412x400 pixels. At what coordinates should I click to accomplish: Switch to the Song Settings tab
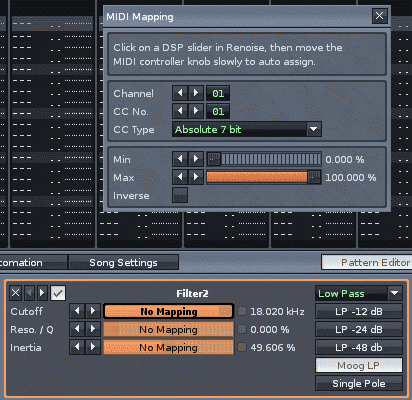point(123,263)
